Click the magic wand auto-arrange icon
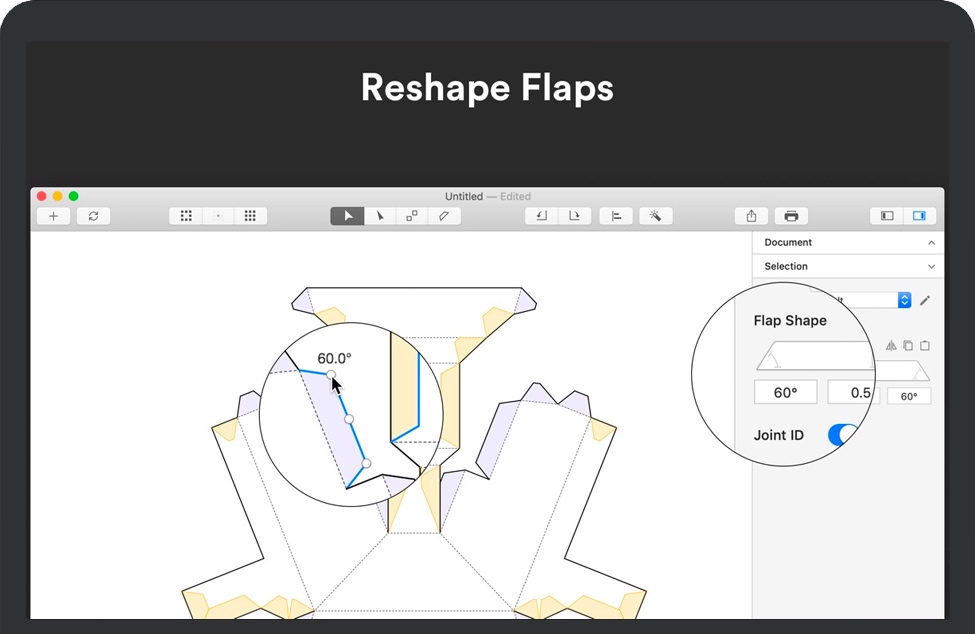This screenshot has width=975, height=634. pyautogui.click(x=655, y=216)
